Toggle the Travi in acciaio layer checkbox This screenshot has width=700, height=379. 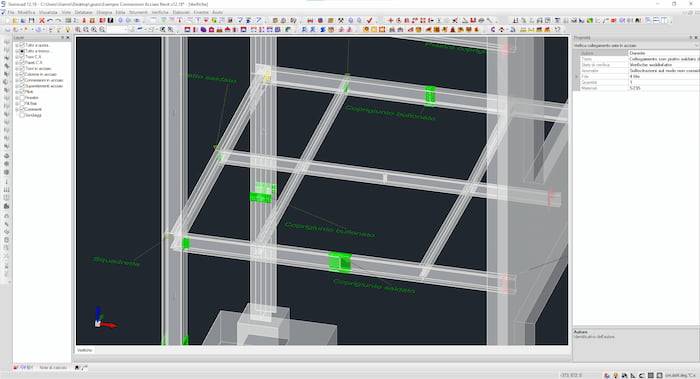pos(22,68)
